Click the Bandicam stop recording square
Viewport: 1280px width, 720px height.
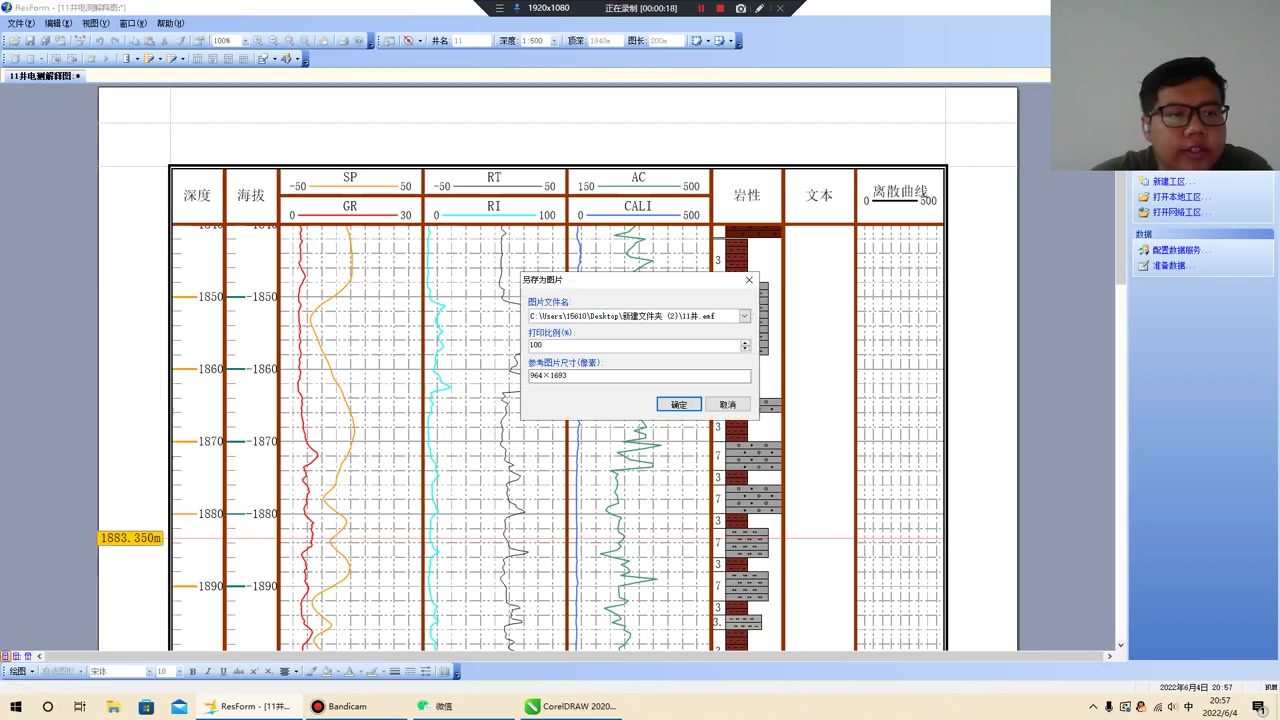[x=720, y=8]
